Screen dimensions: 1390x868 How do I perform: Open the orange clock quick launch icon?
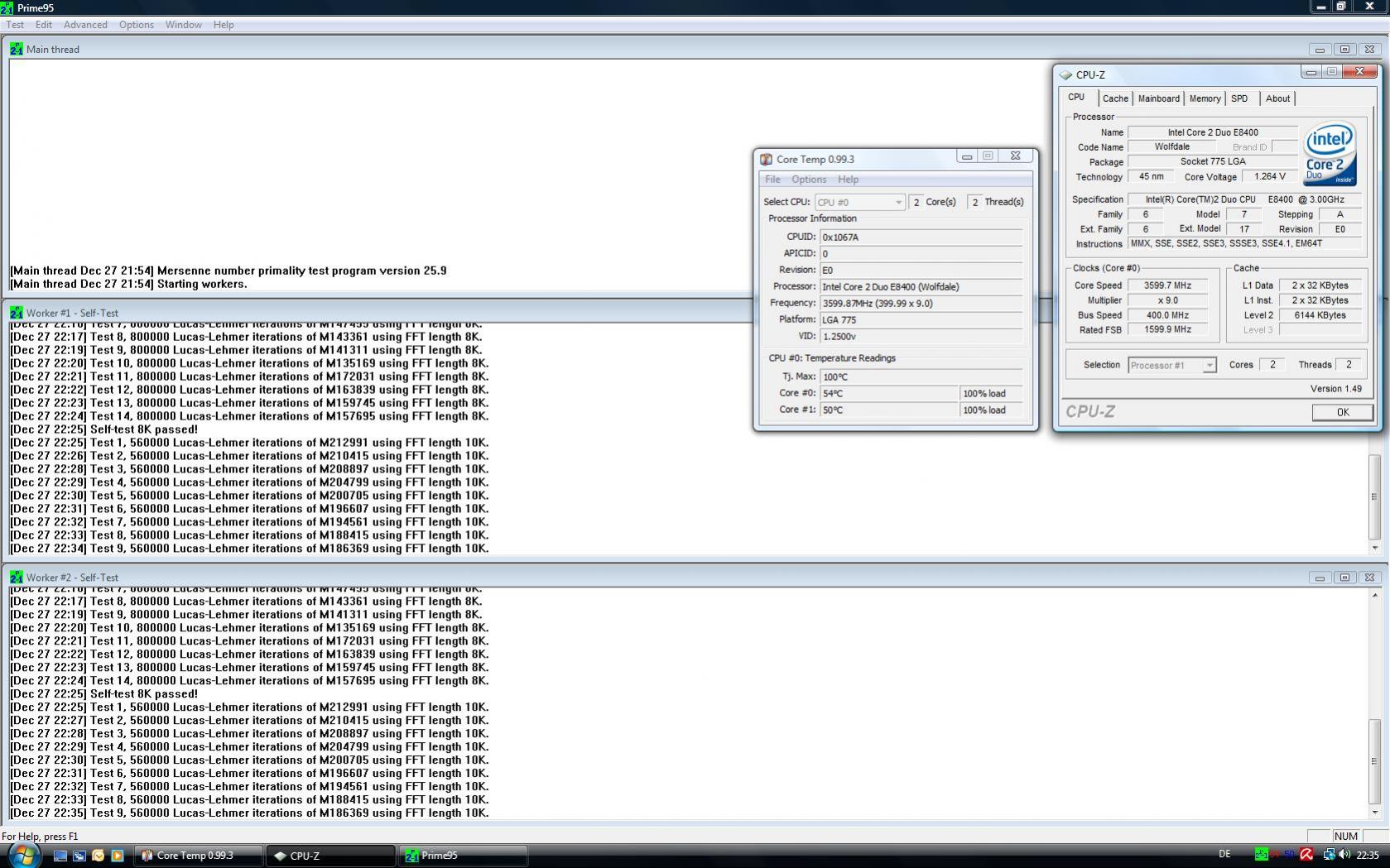tap(98, 856)
